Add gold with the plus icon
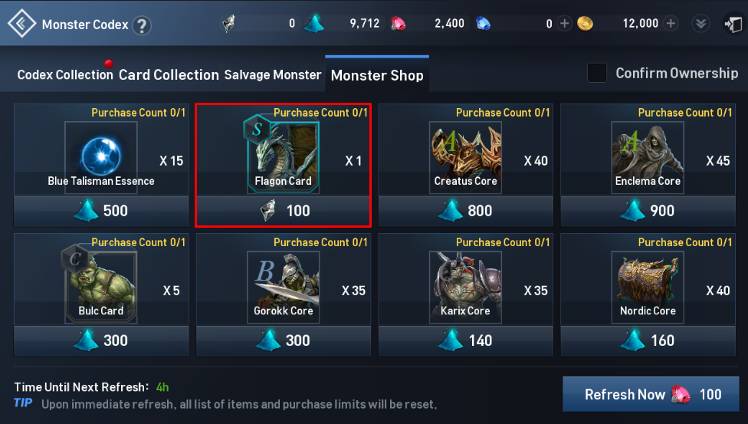 (x=671, y=23)
